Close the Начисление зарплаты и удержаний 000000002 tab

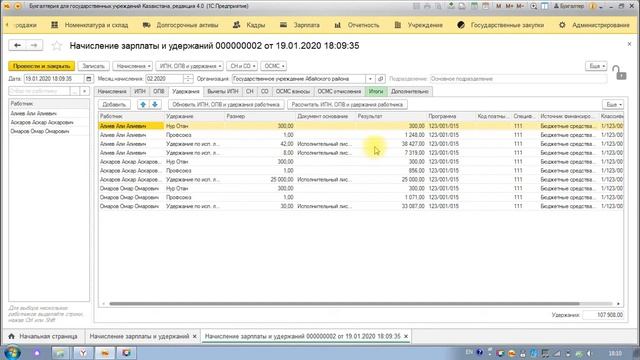406,336
